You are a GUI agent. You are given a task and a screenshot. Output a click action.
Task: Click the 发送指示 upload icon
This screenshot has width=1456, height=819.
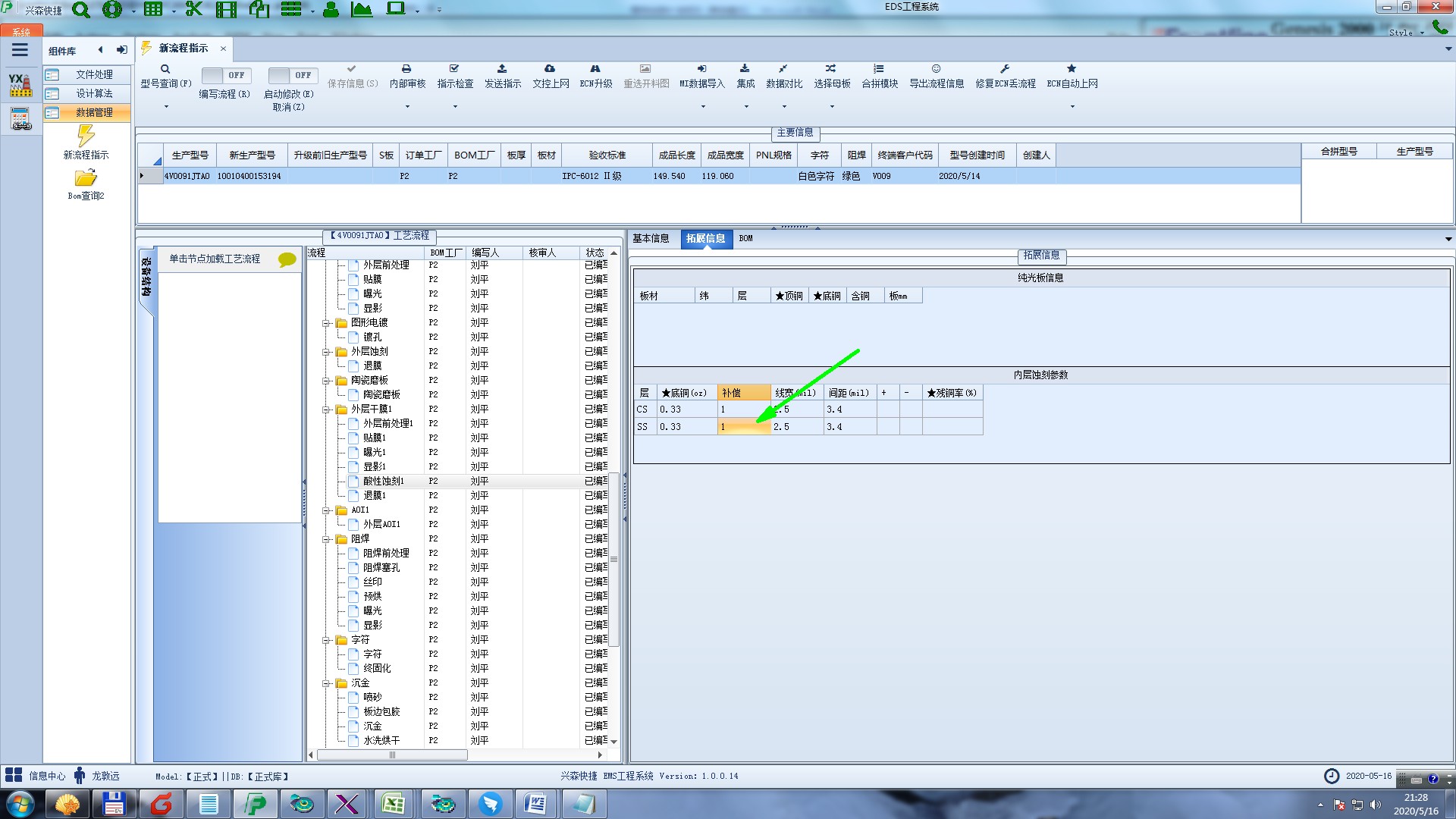click(x=502, y=69)
